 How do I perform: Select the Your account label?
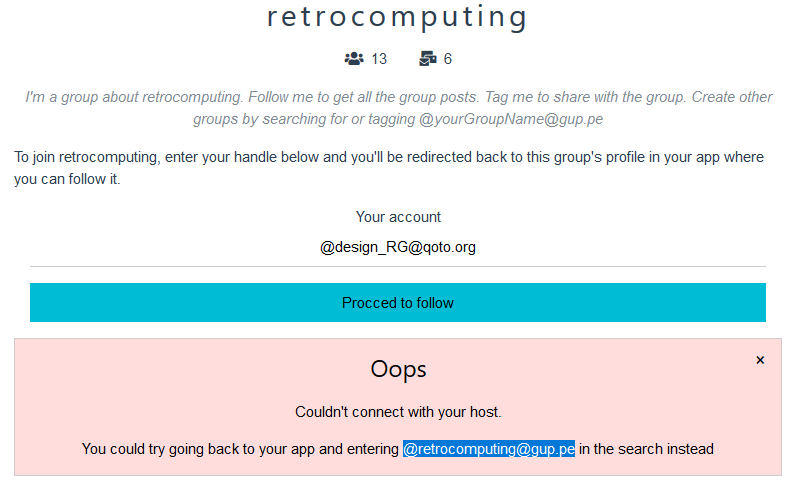click(398, 217)
